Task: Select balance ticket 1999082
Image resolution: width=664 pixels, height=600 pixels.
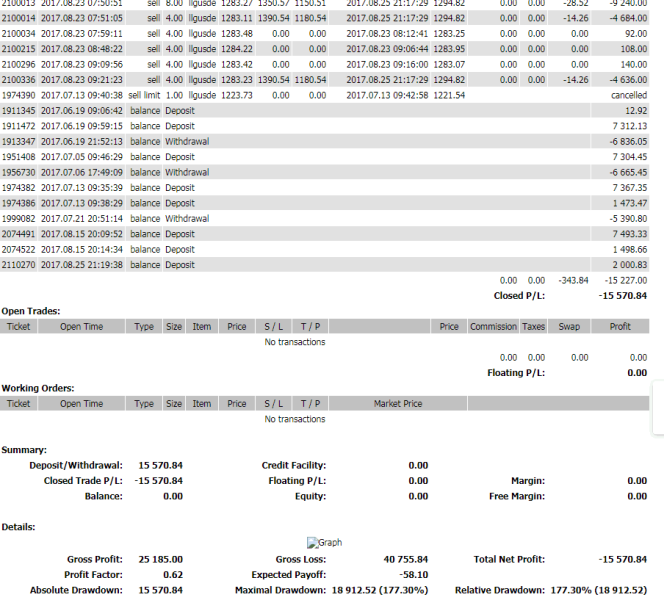Action: click(19, 218)
